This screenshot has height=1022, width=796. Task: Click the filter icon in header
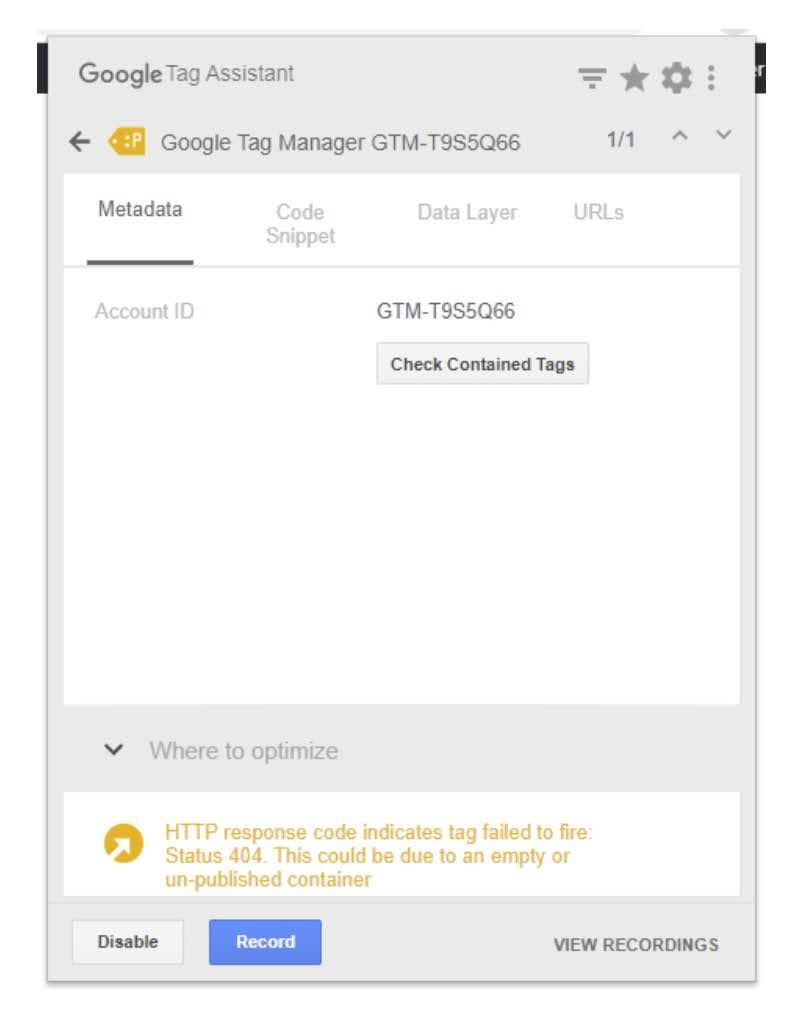592,78
